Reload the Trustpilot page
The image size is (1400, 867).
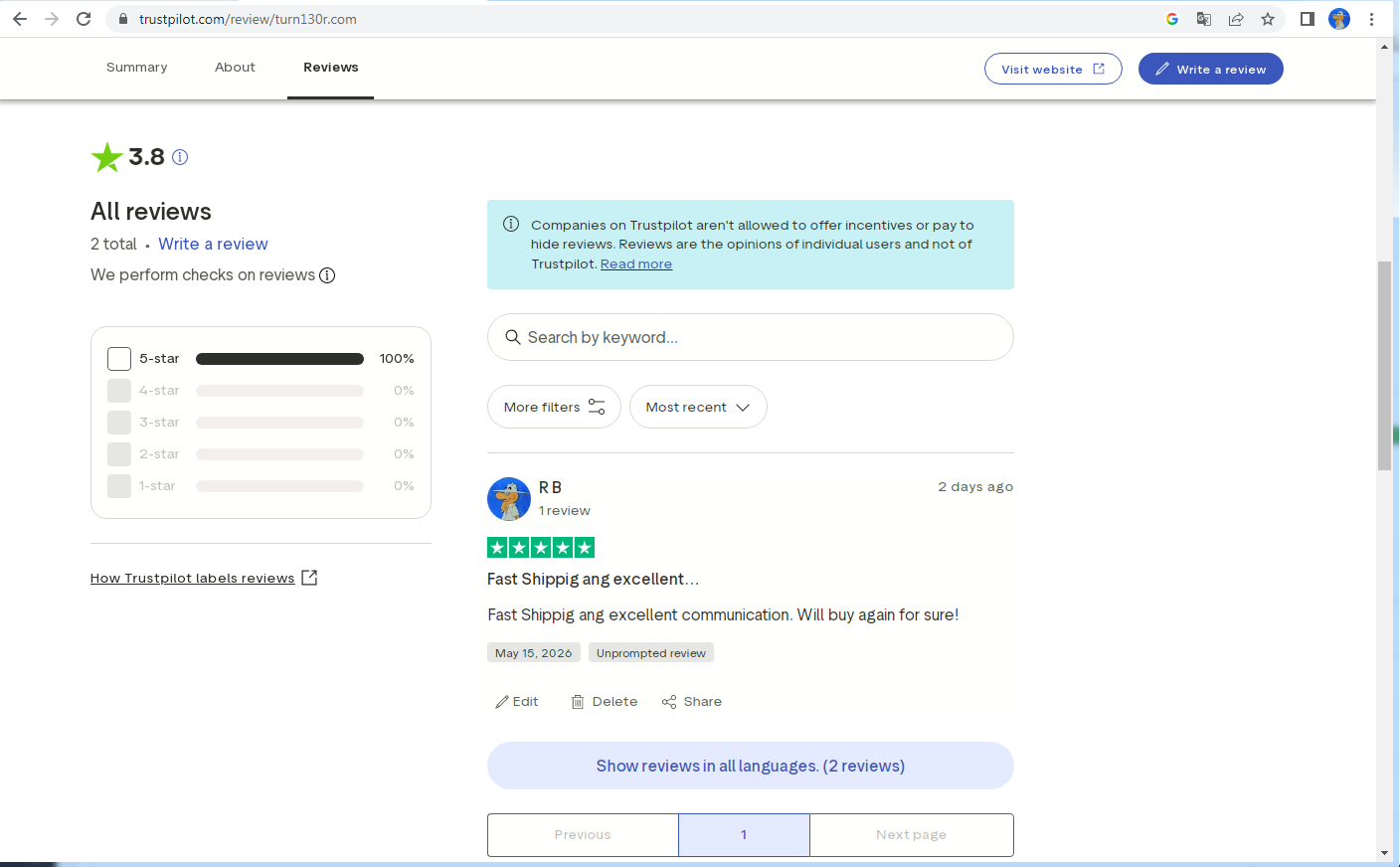[x=84, y=19]
